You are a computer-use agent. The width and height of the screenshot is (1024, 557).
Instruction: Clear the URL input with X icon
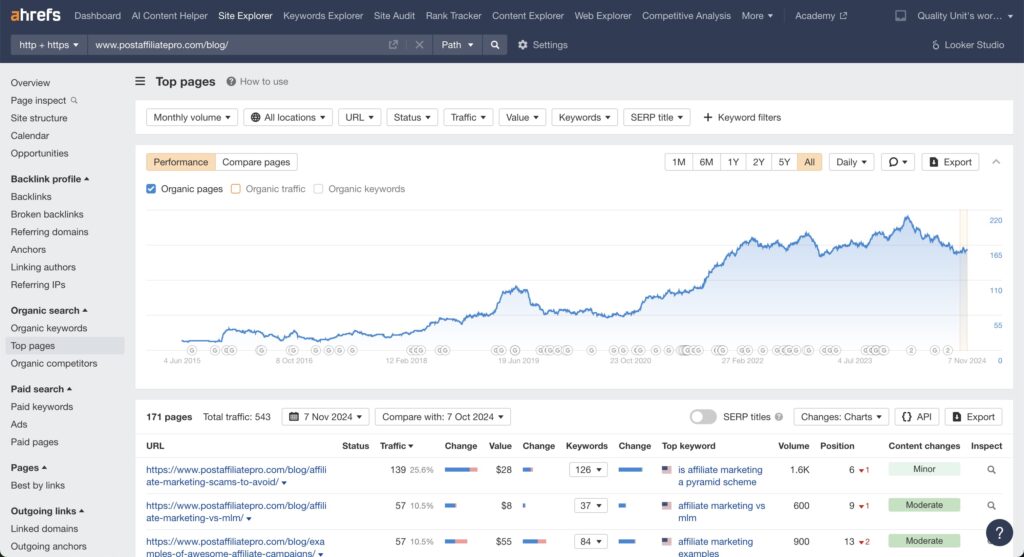419,45
